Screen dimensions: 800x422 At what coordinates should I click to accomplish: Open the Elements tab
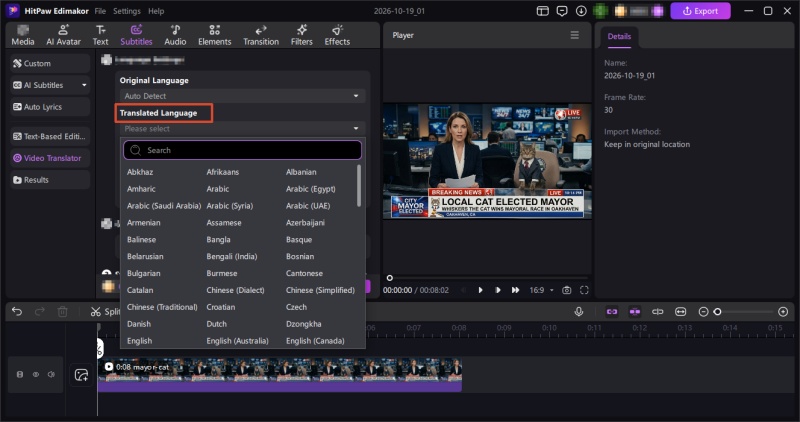(214, 35)
